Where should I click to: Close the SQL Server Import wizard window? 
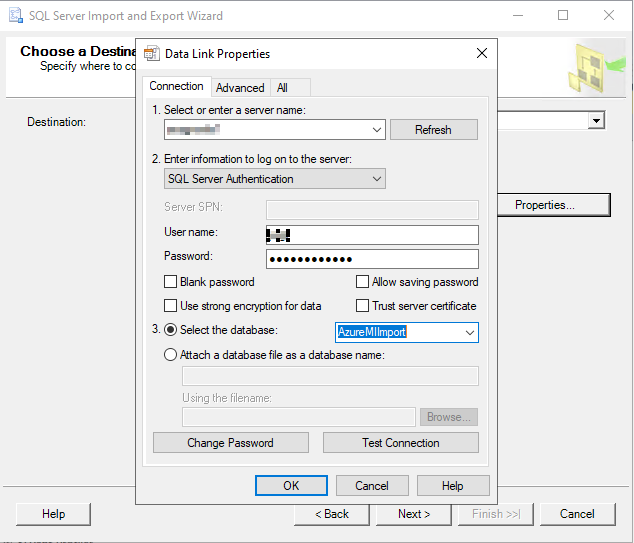click(609, 15)
